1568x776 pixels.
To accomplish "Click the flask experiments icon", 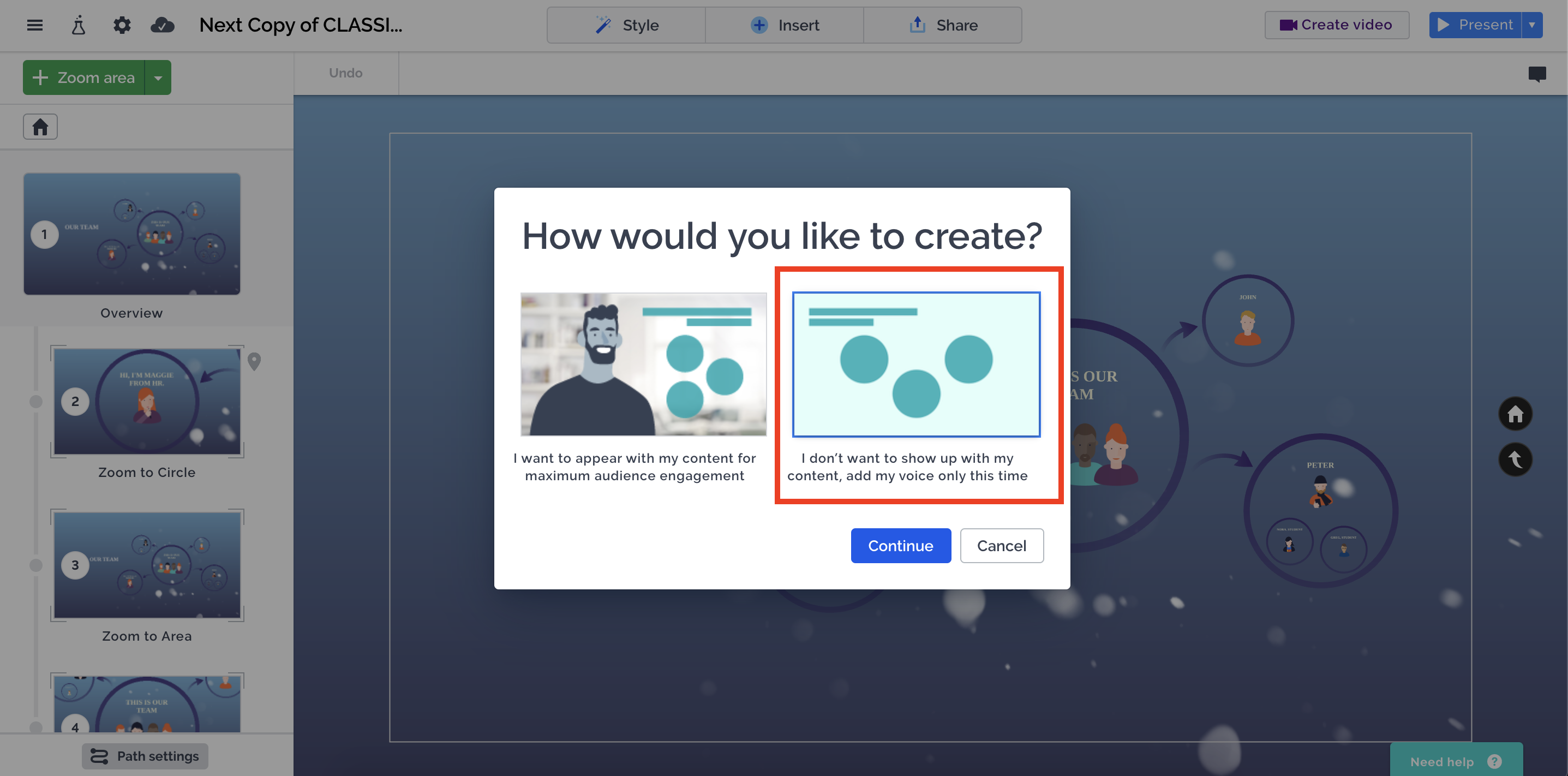I will pos(79,25).
